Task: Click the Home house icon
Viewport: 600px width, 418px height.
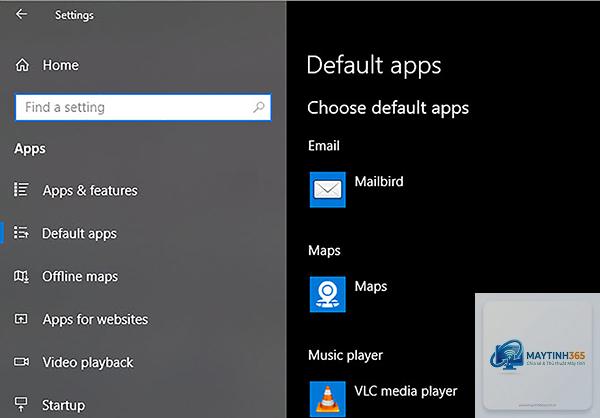Action: (x=22, y=65)
